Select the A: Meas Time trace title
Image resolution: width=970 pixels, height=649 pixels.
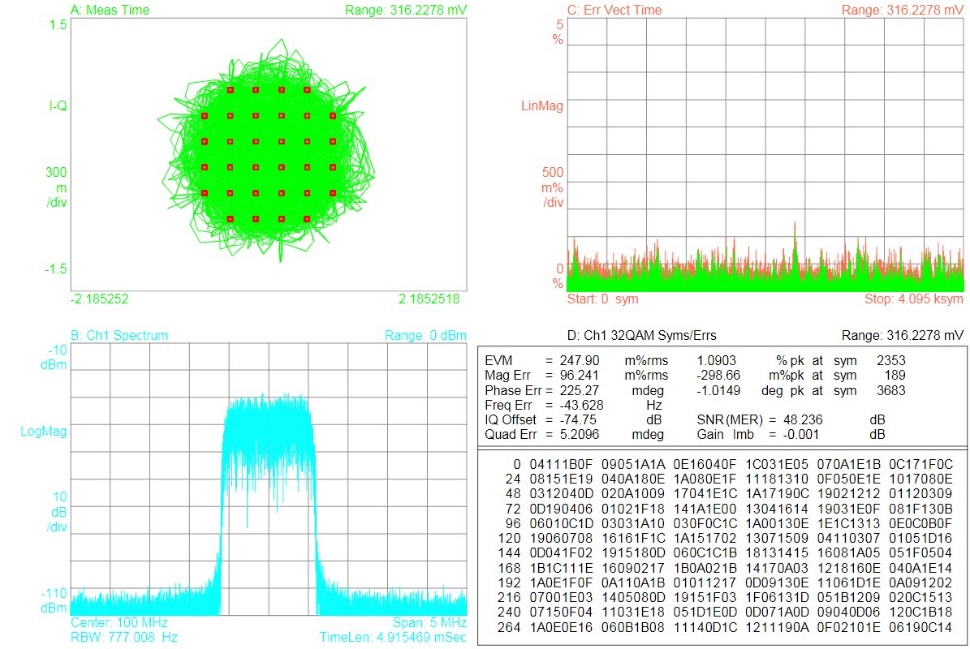pos(111,10)
